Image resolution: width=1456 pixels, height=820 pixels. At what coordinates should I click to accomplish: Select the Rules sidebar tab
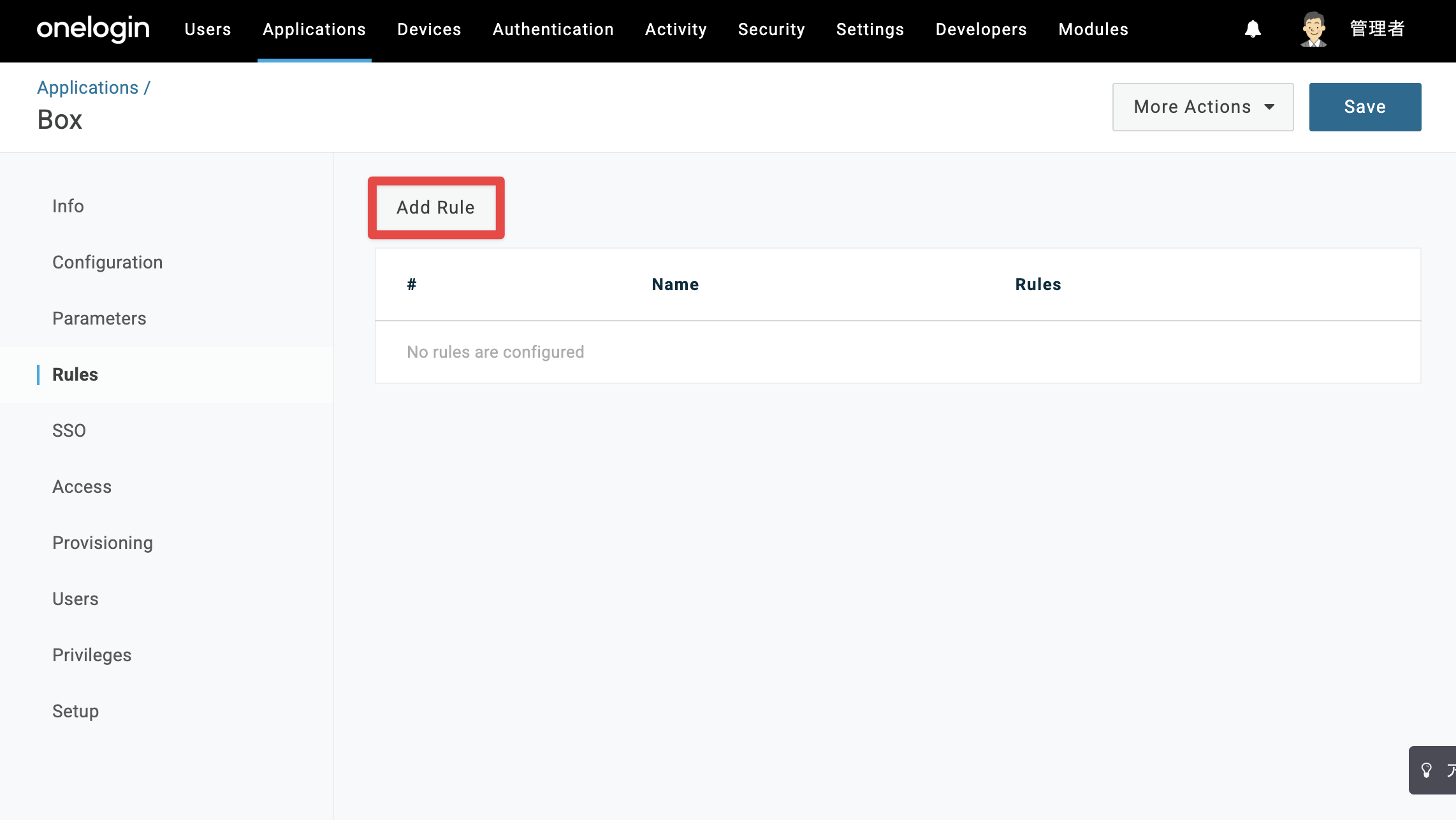pos(75,374)
